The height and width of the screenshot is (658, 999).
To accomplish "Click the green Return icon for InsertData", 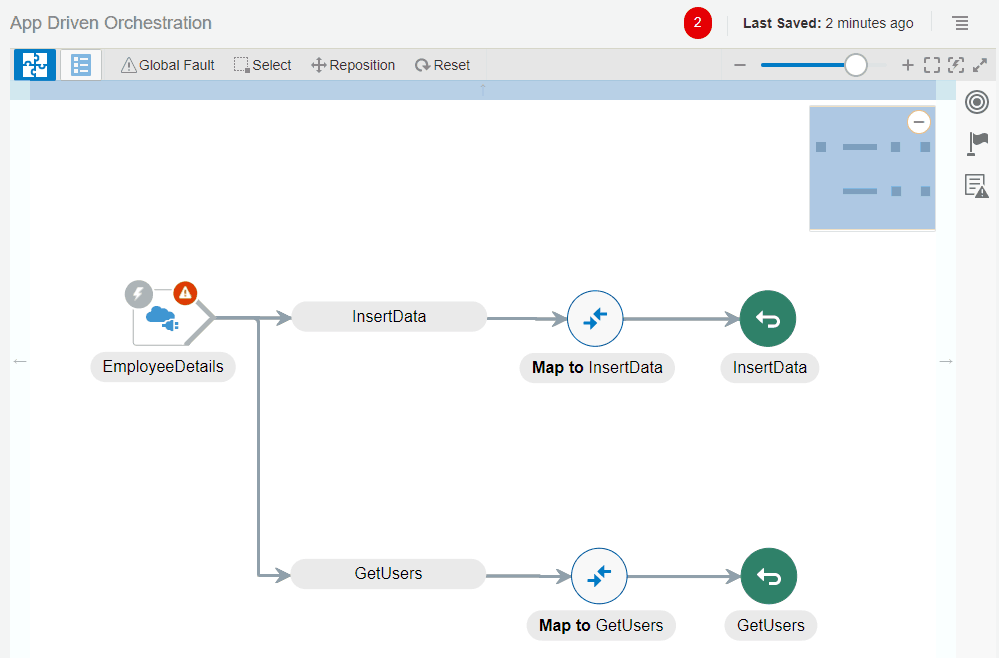I will pos(768,318).
